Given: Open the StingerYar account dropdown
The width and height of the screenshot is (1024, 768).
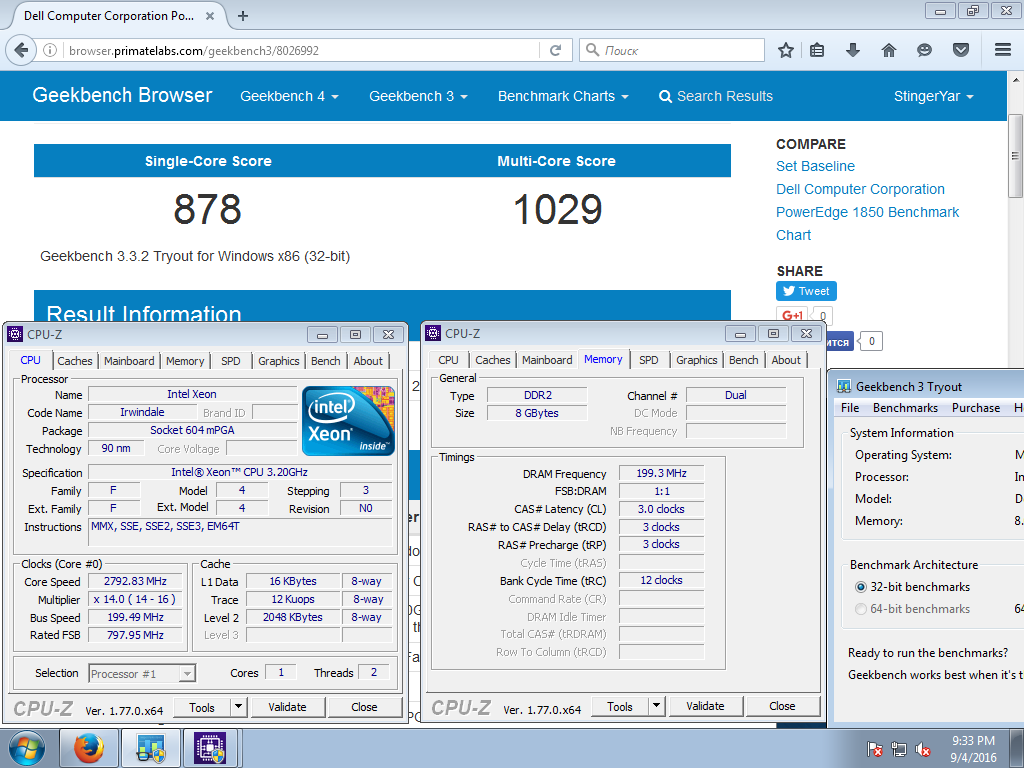Looking at the screenshot, I should point(934,97).
